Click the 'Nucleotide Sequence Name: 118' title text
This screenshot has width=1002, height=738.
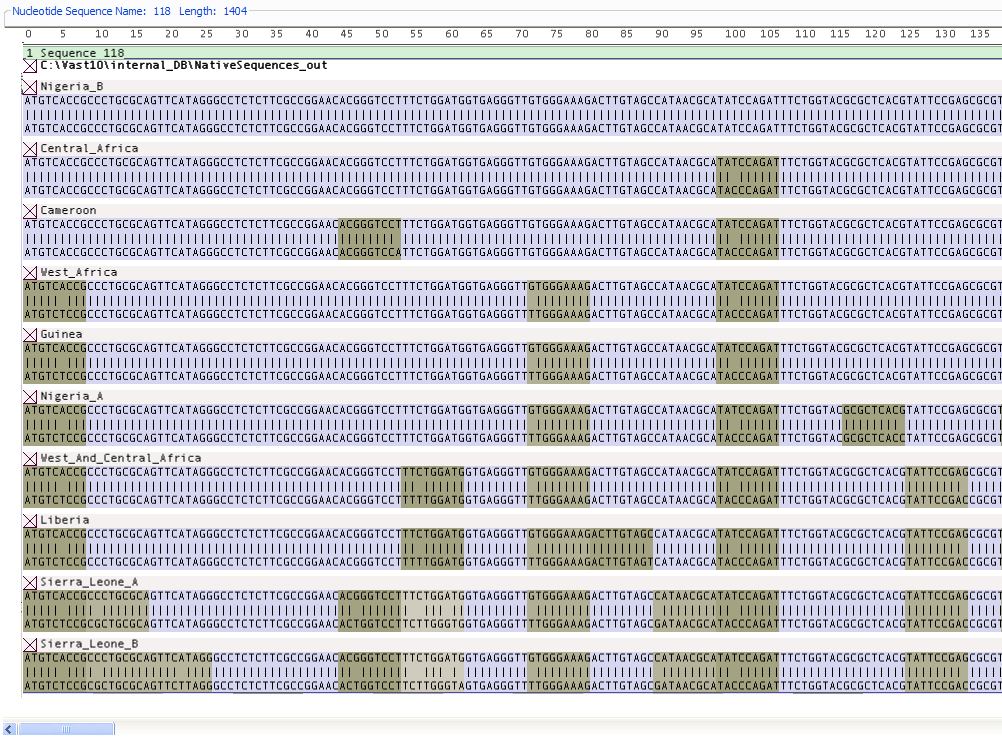pos(91,11)
